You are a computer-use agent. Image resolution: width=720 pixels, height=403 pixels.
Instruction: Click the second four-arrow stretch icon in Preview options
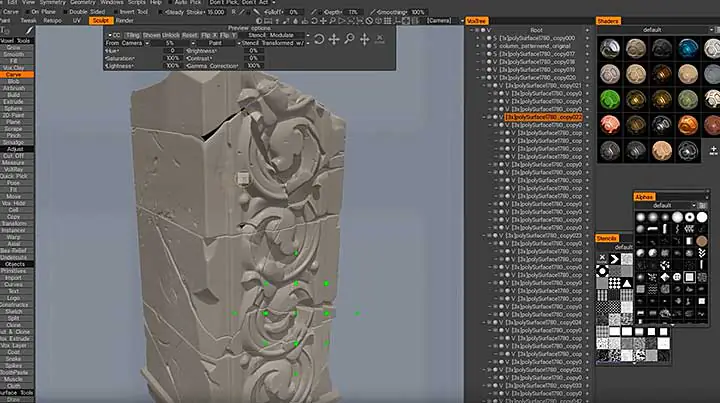(365, 39)
